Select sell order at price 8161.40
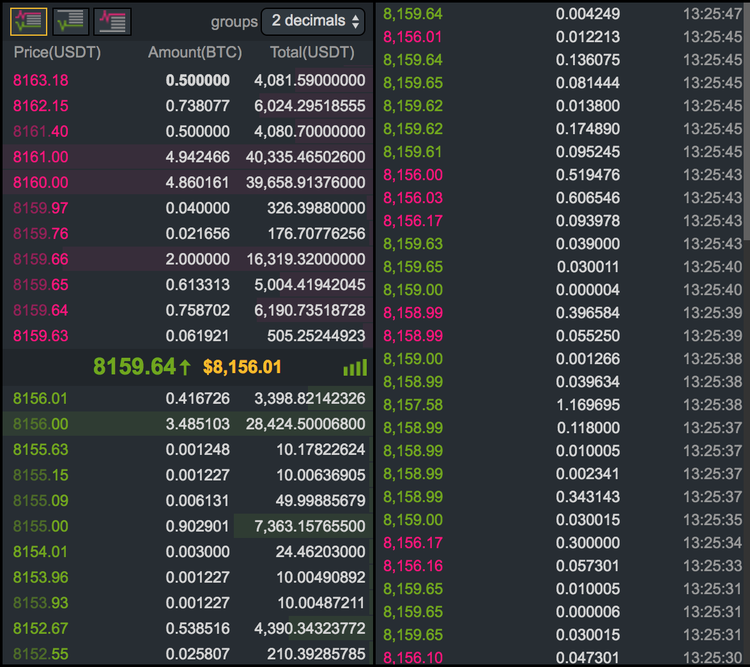Image resolution: width=750 pixels, height=667 pixels. point(188,131)
